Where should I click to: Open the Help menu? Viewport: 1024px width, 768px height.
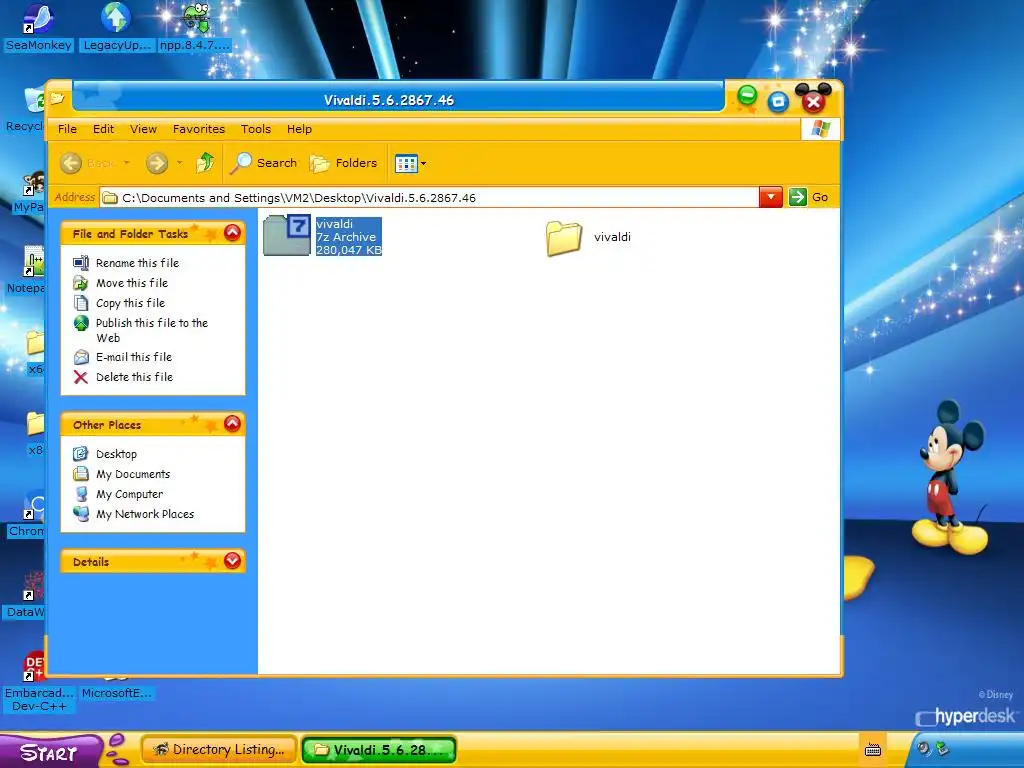coord(299,129)
